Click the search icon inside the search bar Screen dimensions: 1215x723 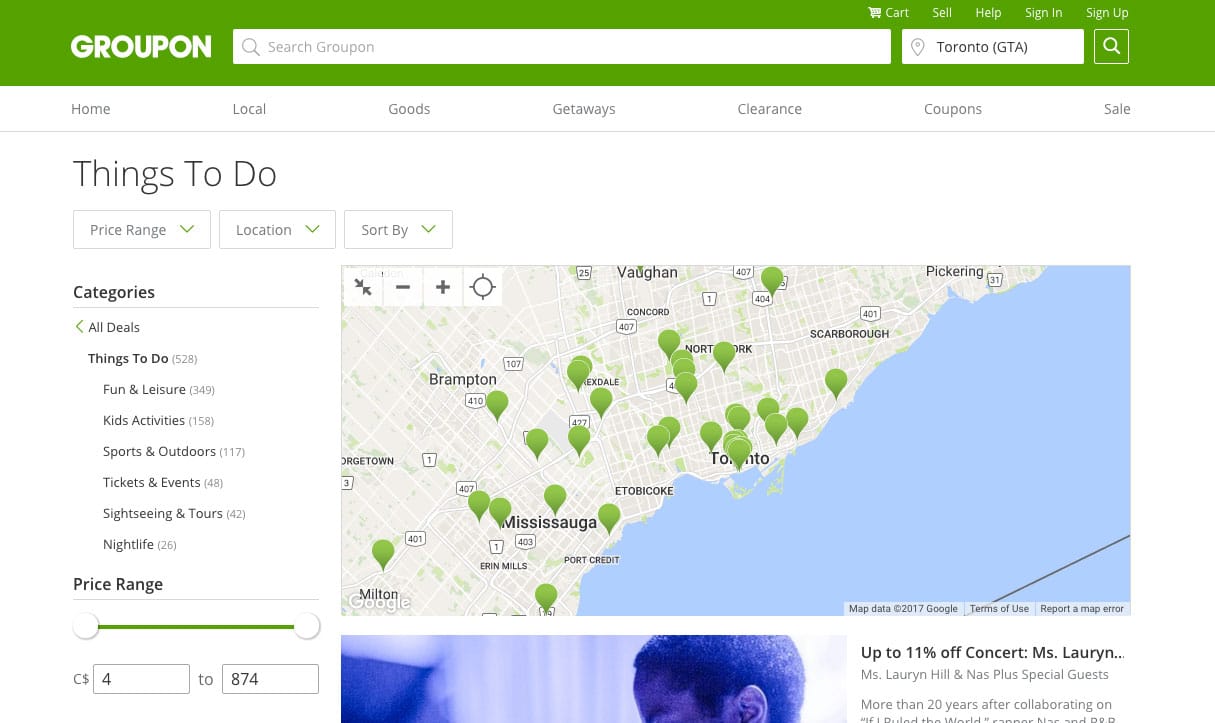coord(251,46)
